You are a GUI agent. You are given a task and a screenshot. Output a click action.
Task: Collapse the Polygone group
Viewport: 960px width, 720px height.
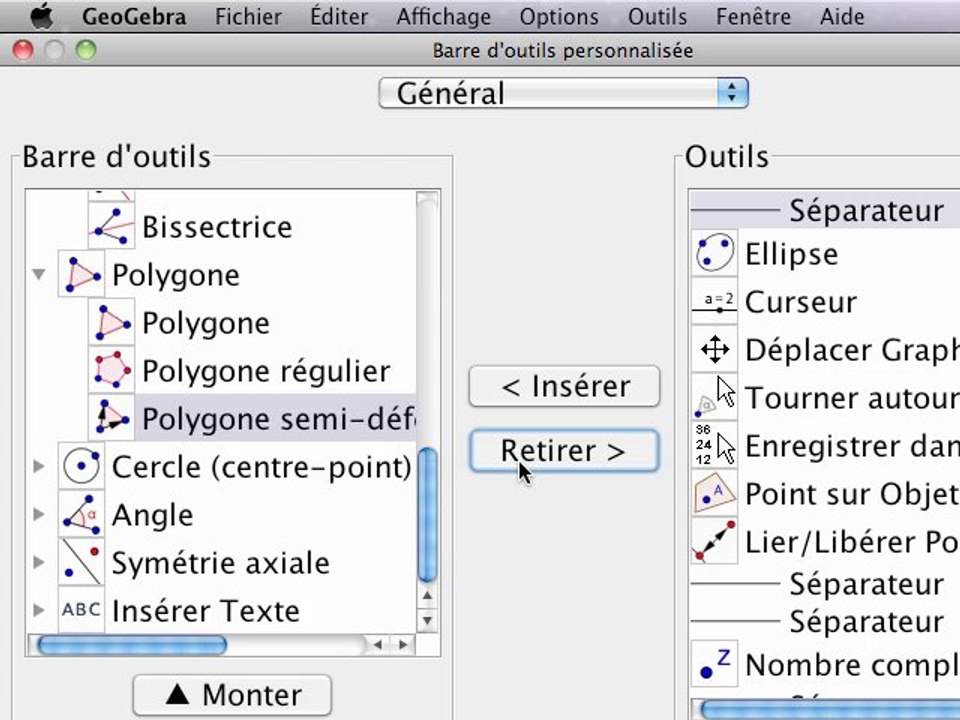tap(39, 274)
